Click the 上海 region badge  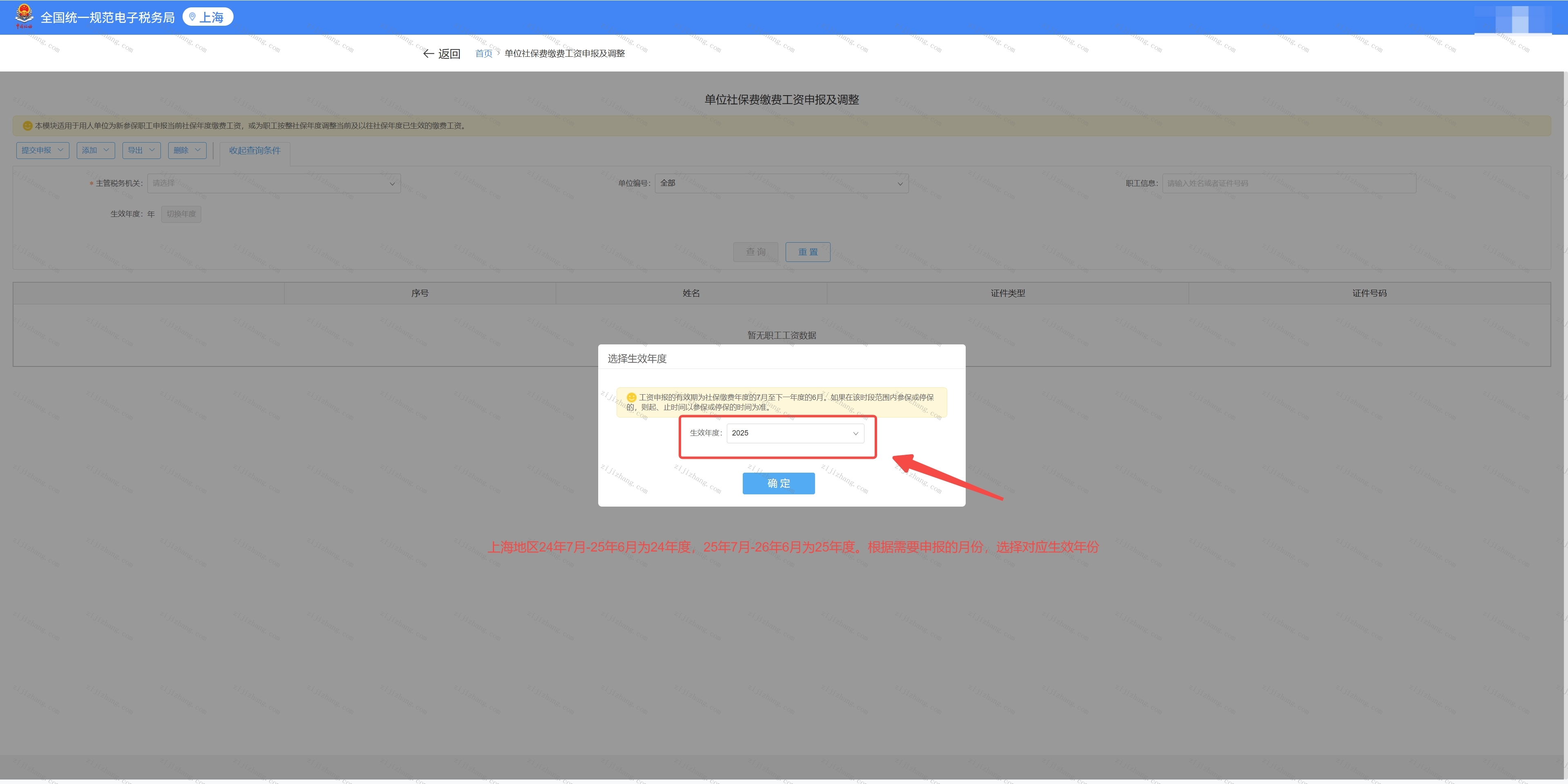coord(207,17)
